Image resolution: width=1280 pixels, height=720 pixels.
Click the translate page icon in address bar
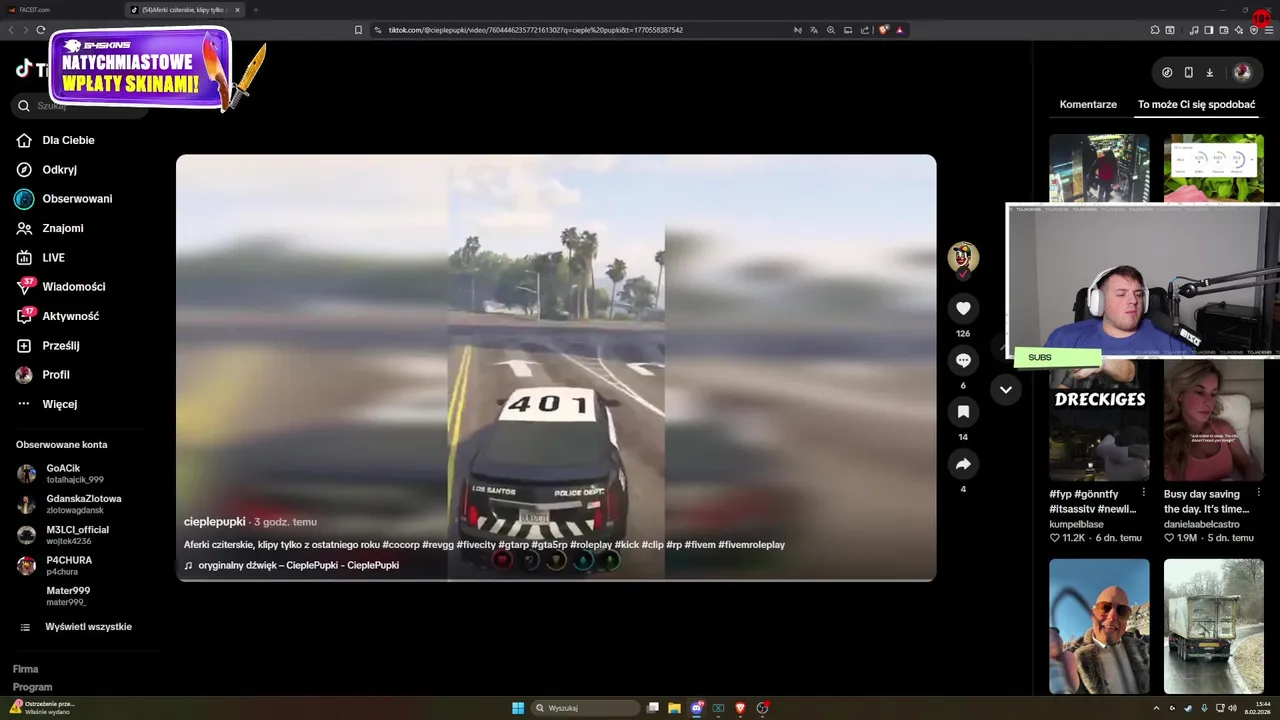pyautogui.click(x=814, y=30)
